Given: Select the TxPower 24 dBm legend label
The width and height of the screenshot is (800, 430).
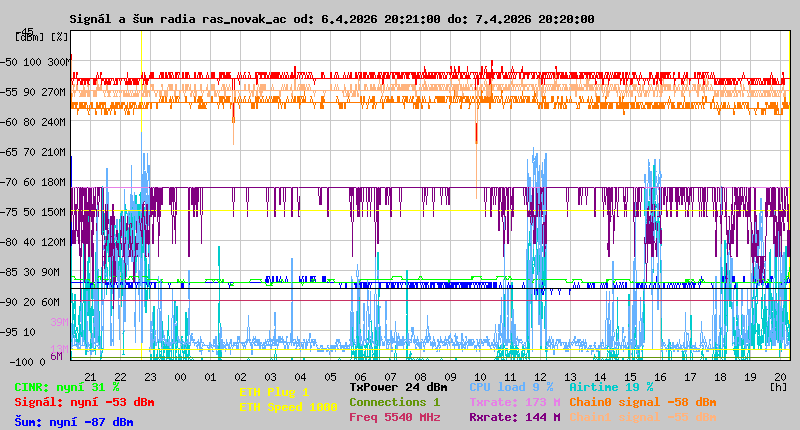Looking at the screenshot, I should (x=398, y=387).
